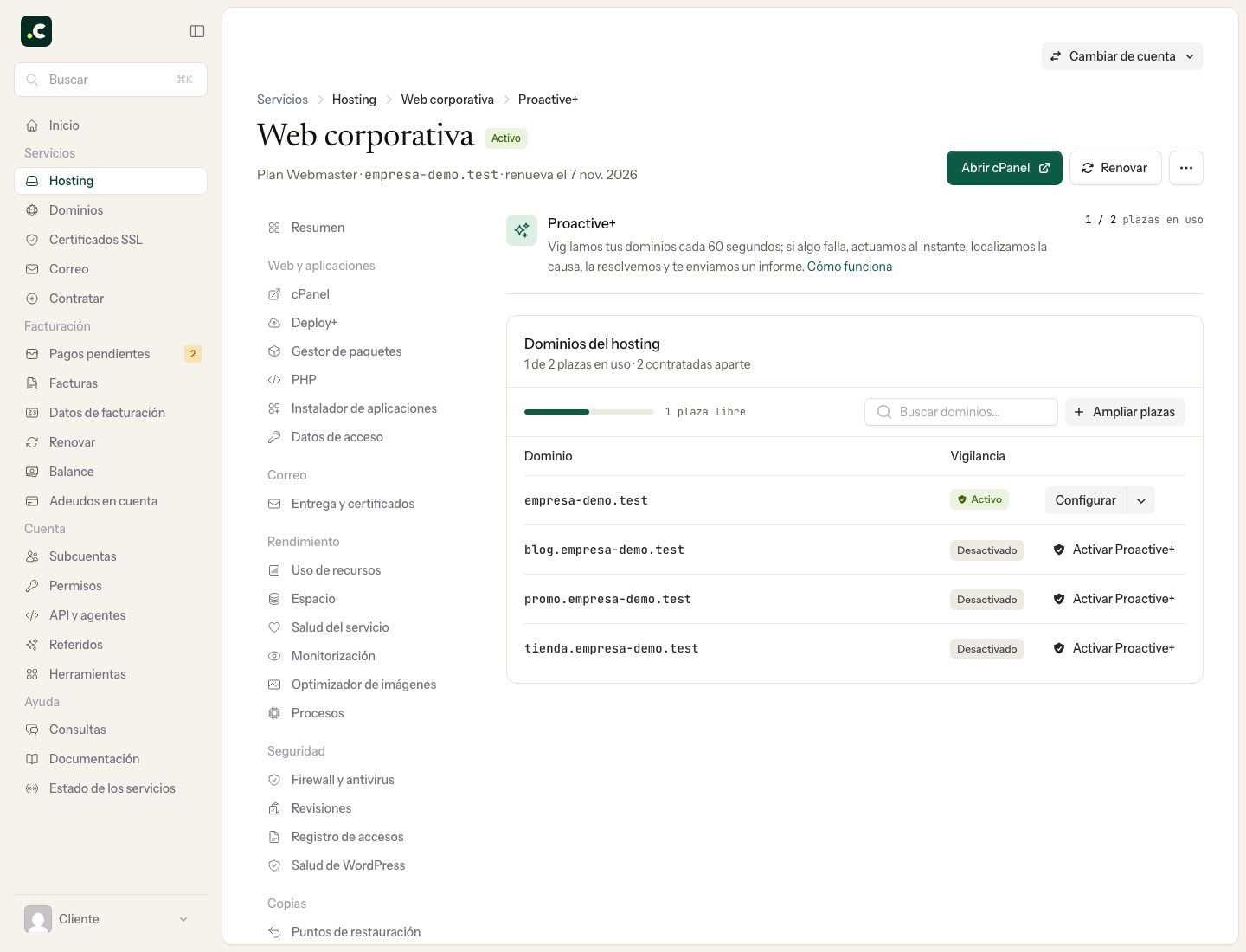Click the Abrir cPanel button
This screenshot has height=952, width=1246.
click(1005, 168)
